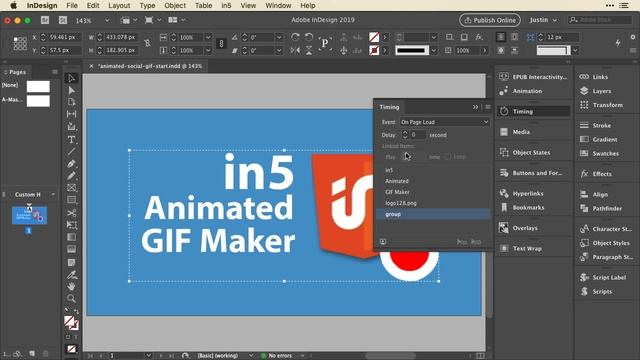Select the Scissors tool
This screenshot has height=360, width=640.
pos(71,213)
